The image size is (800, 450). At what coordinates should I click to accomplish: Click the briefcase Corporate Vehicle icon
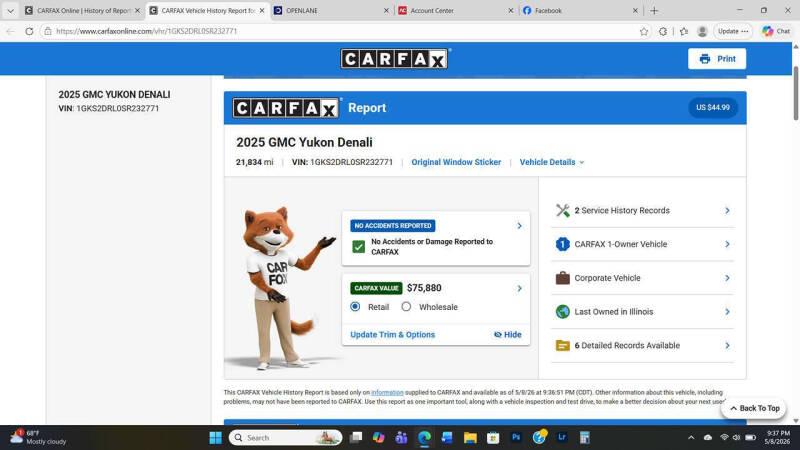point(562,278)
